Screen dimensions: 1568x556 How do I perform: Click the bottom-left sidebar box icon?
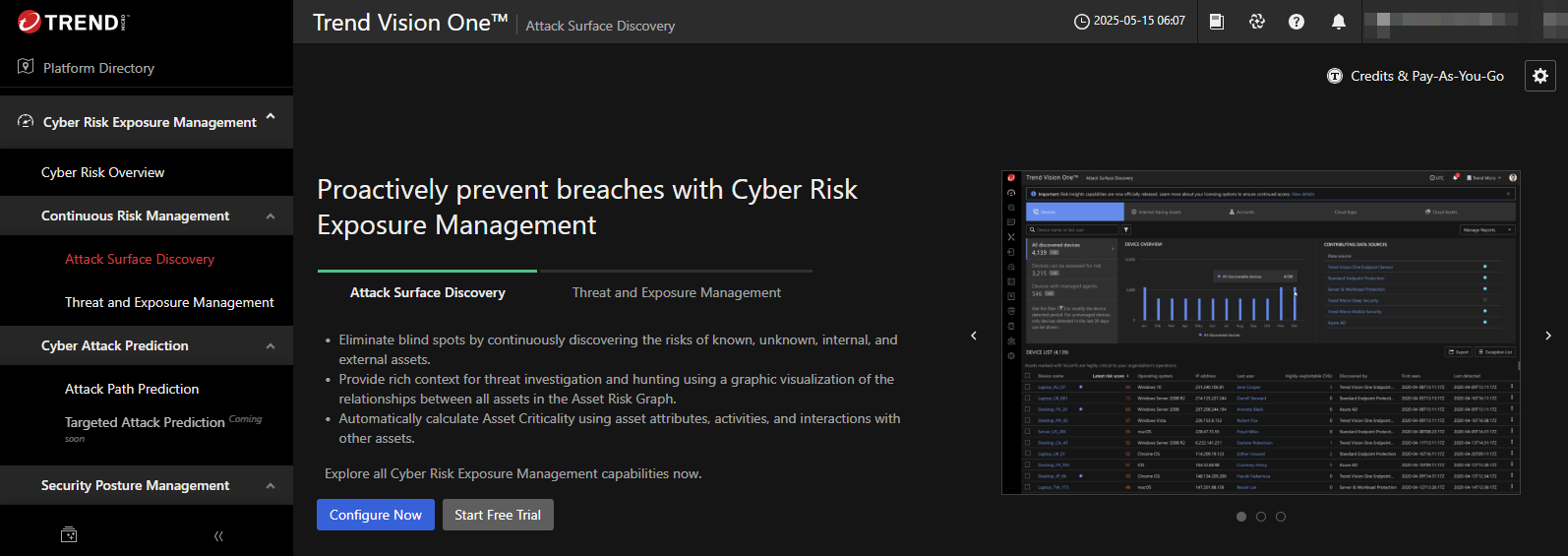click(x=69, y=535)
